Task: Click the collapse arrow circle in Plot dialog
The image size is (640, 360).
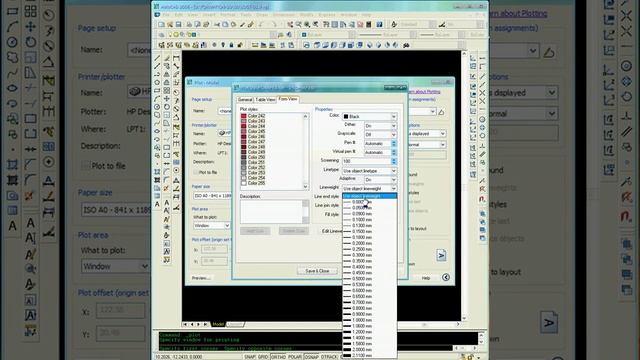Action: 446,277
